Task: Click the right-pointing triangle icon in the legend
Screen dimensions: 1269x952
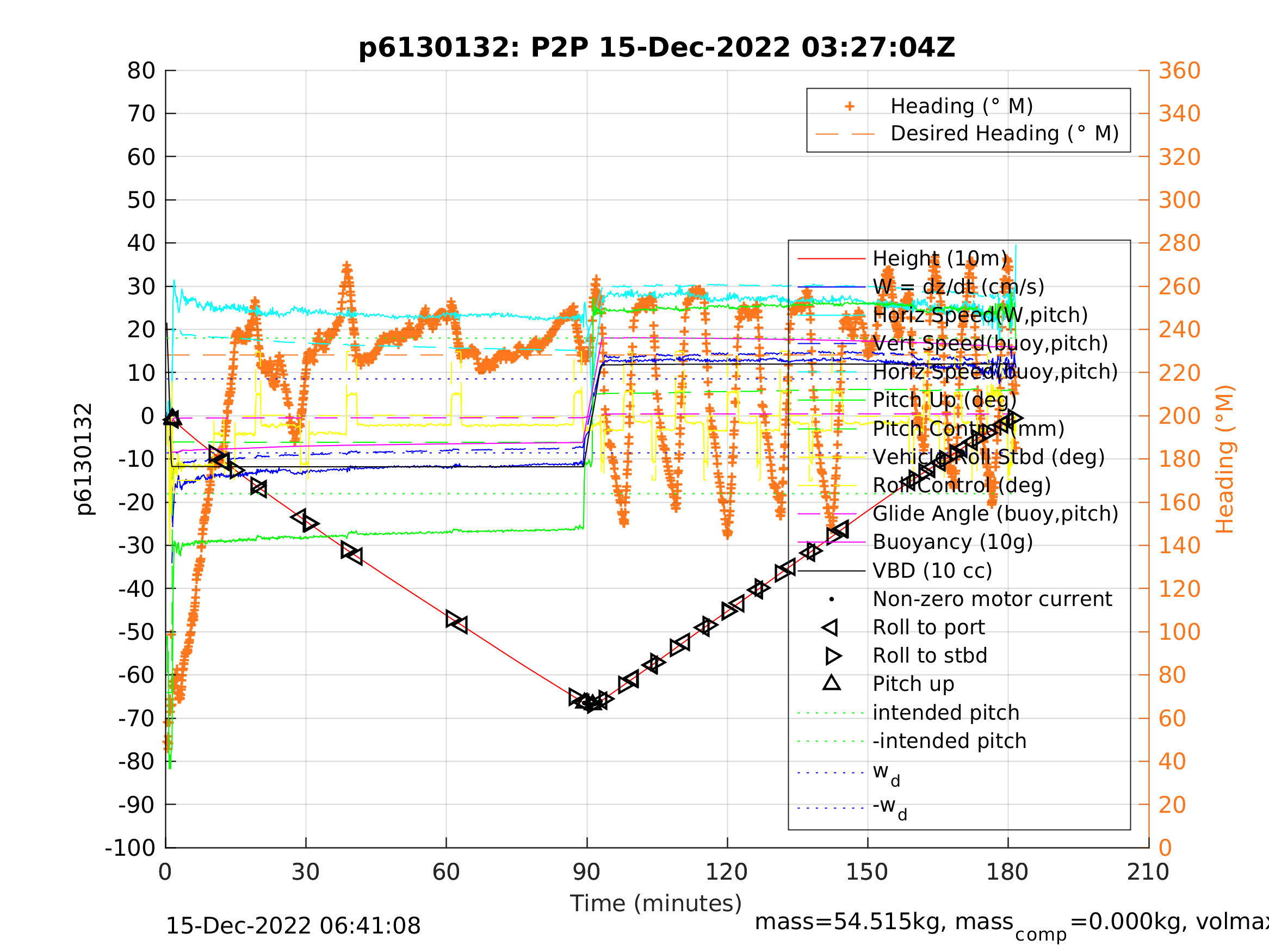Action: [833, 656]
